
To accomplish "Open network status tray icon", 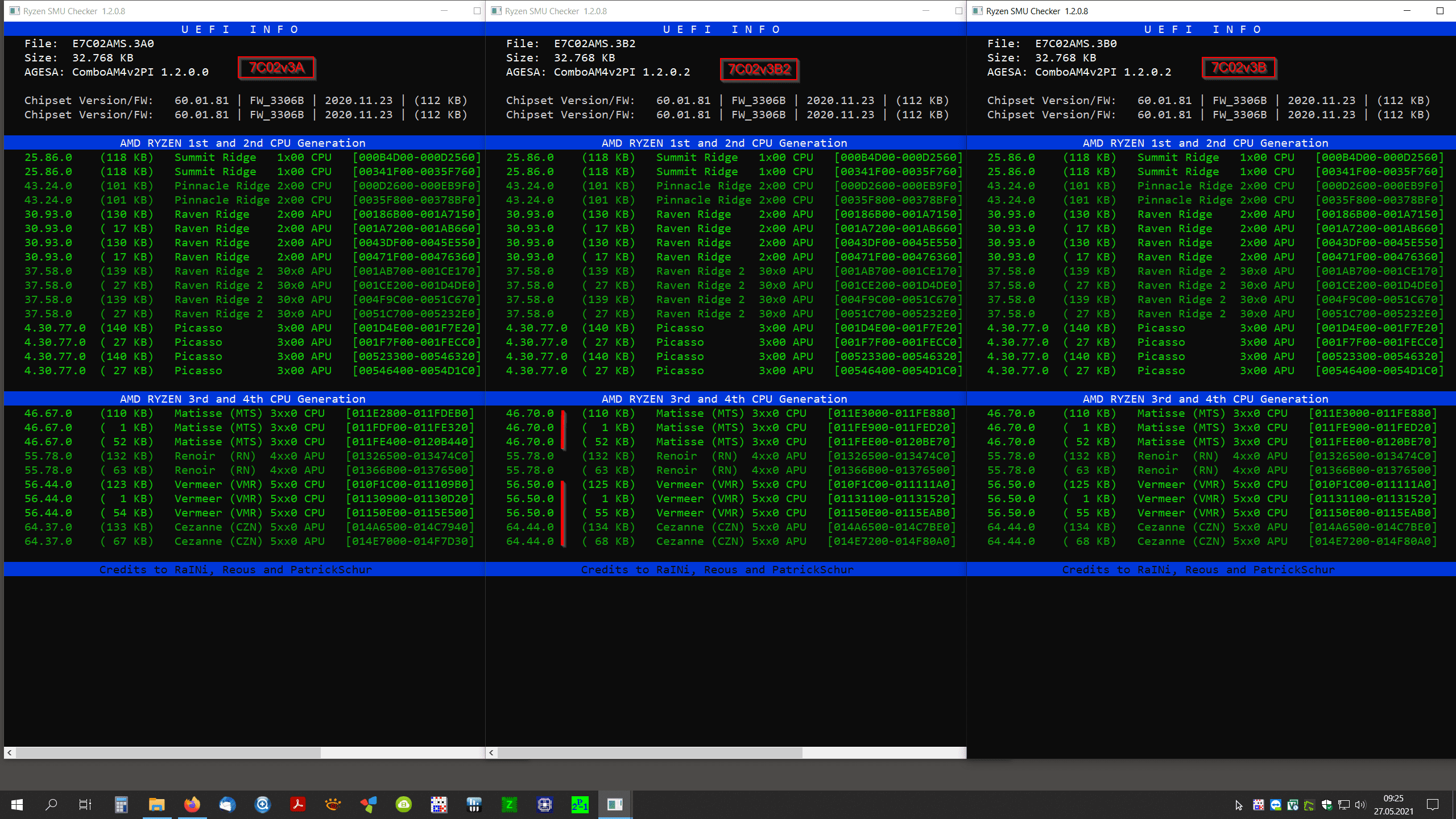I will pos(1344,805).
